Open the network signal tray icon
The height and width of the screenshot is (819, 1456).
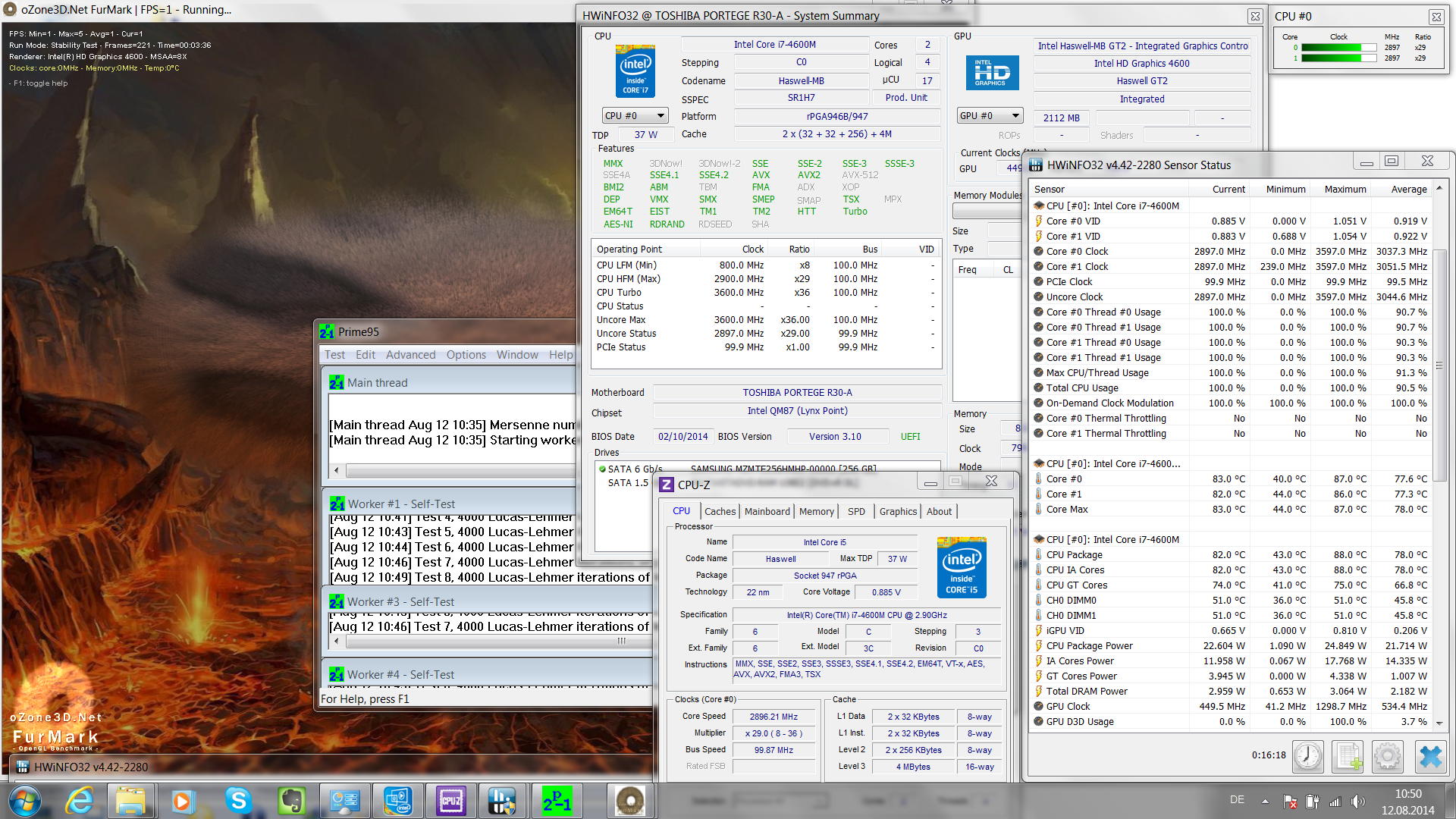[1335, 801]
